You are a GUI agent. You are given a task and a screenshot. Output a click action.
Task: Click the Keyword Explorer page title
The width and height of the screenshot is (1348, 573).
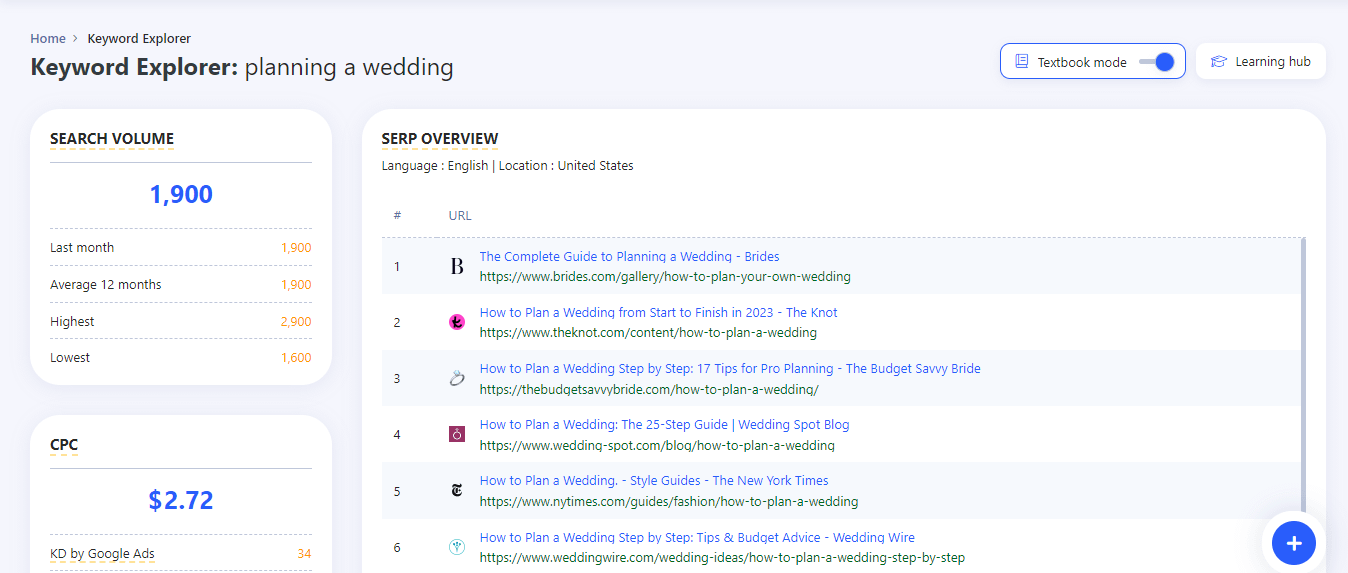pyautogui.click(x=242, y=68)
